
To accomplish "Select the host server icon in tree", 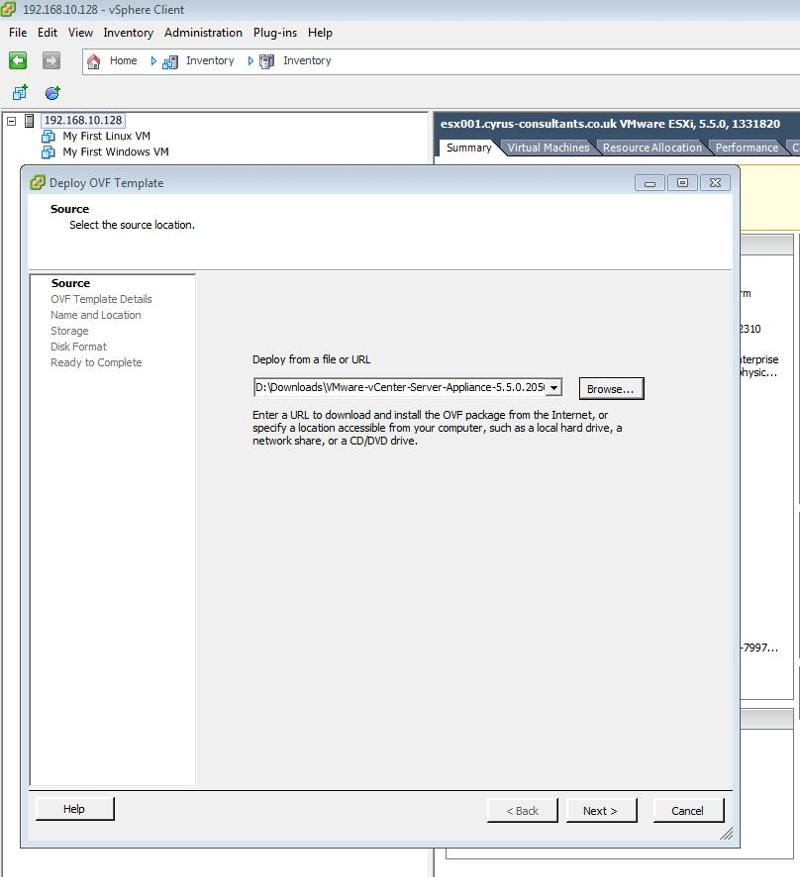I will click(30, 120).
